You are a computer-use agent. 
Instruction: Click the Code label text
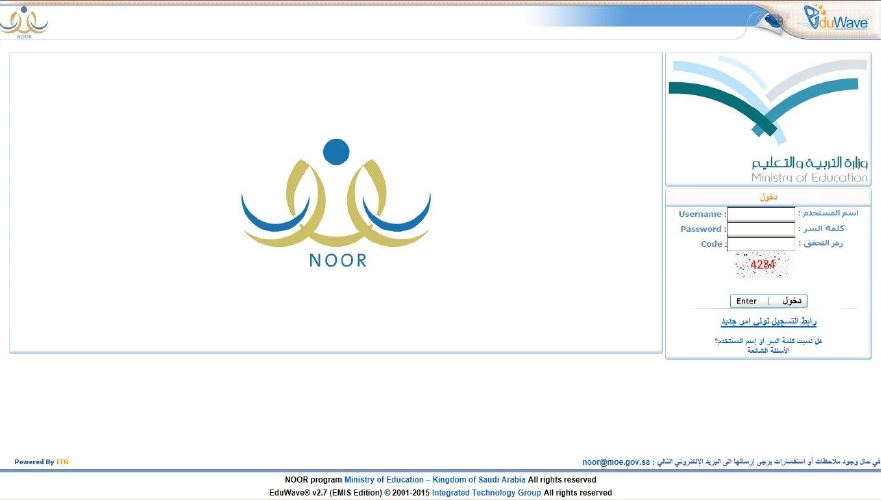(711, 244)
